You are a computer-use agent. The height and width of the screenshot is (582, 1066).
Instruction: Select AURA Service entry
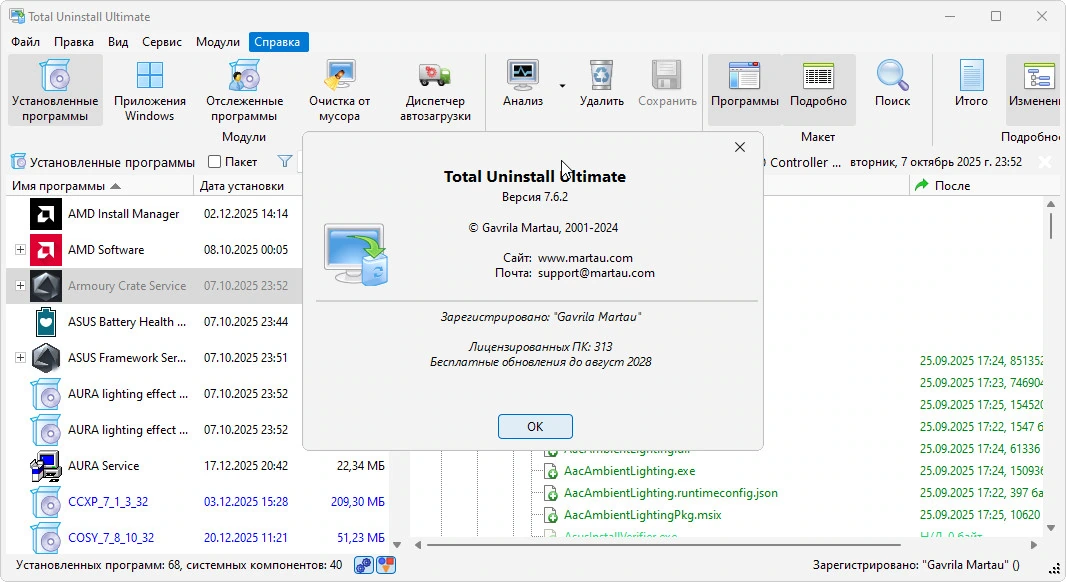click(197, 466)
